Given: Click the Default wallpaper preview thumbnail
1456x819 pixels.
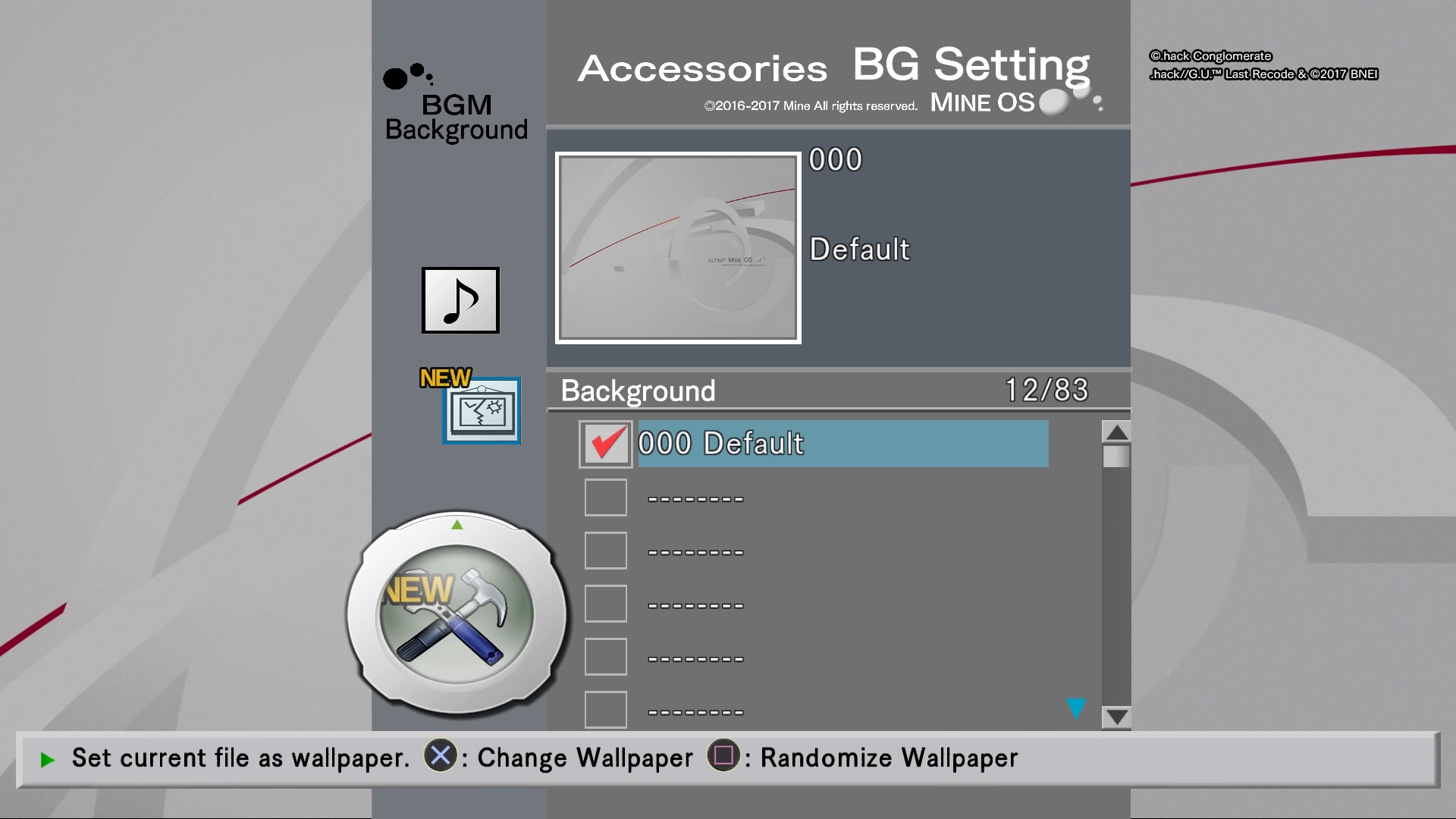Looking at the screenshot, I should (x=678, y=248).
